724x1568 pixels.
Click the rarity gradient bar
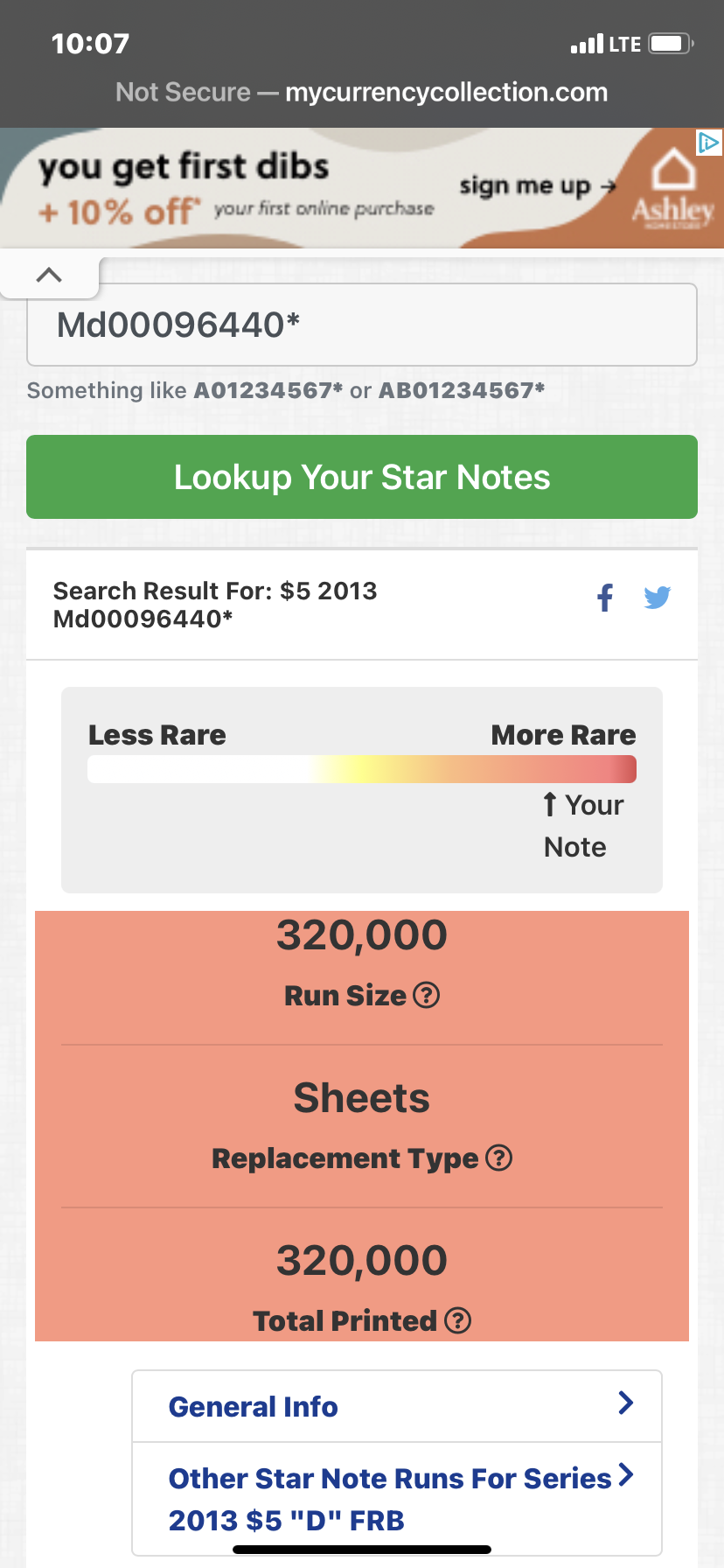(x=362, y=769)
